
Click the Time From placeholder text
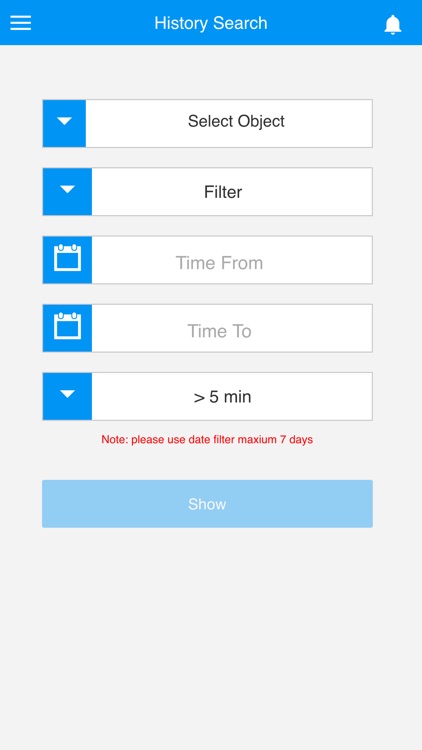(219, 263)
